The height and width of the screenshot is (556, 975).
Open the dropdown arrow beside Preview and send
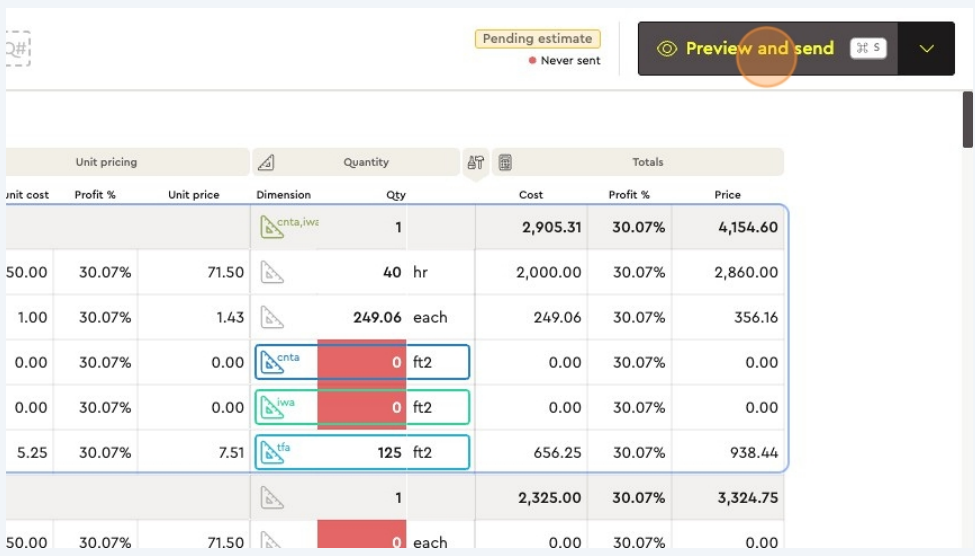click(x=926, y=49)
